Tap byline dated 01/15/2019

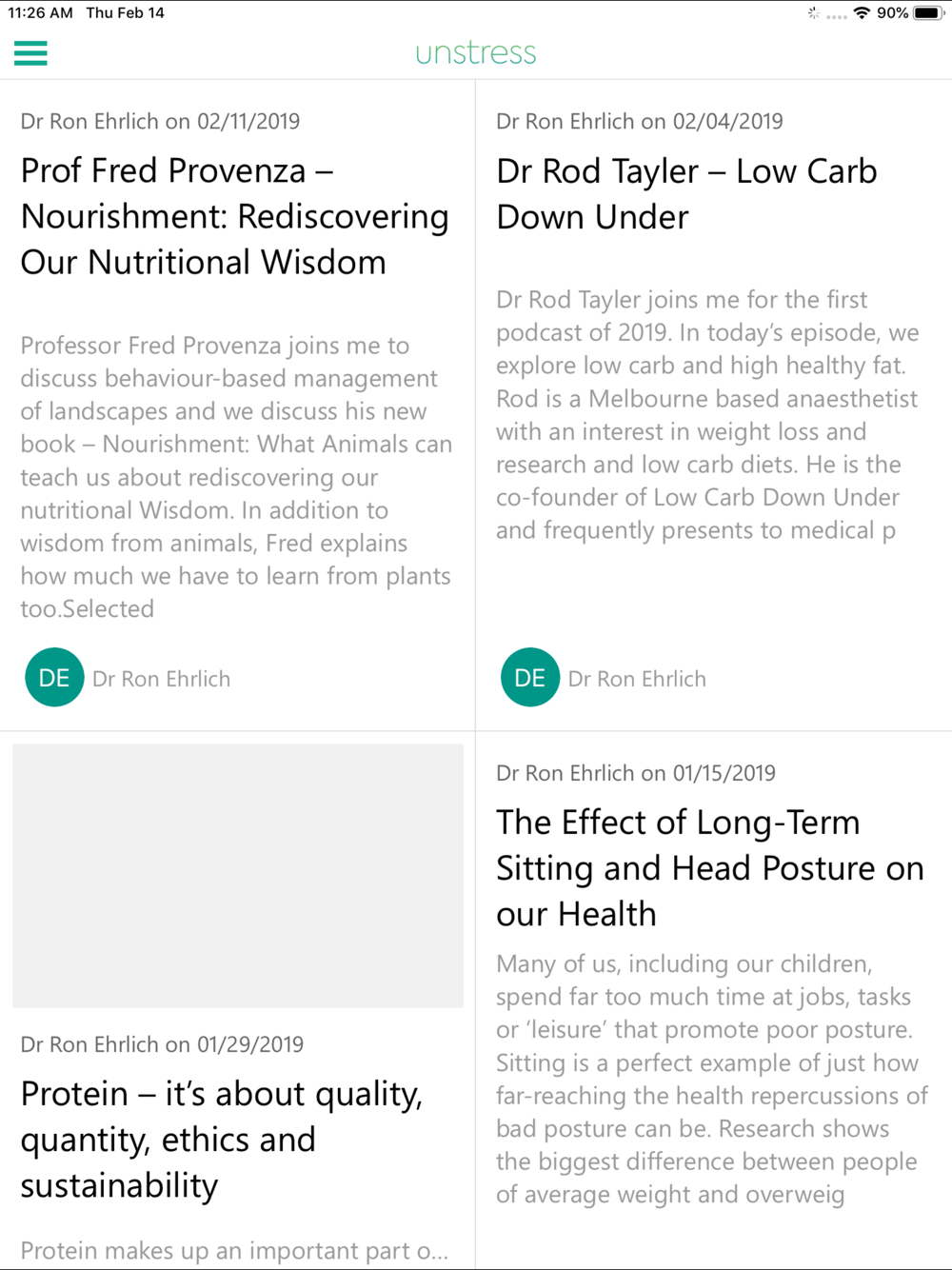(636, 773)
